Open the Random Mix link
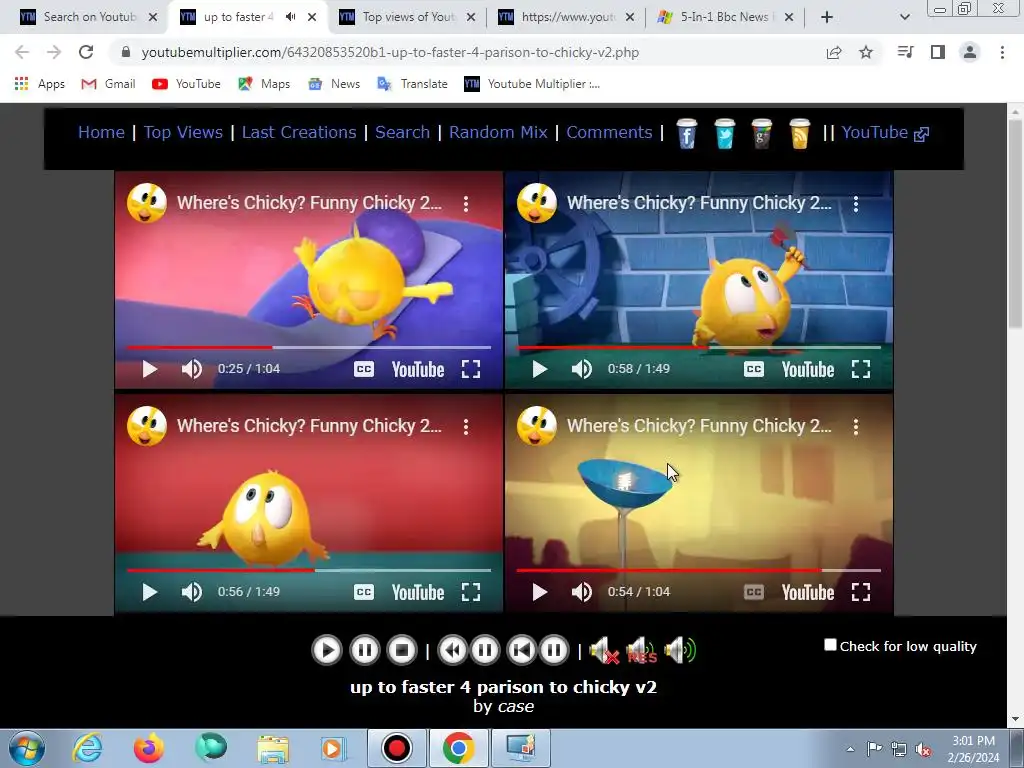 498,133
